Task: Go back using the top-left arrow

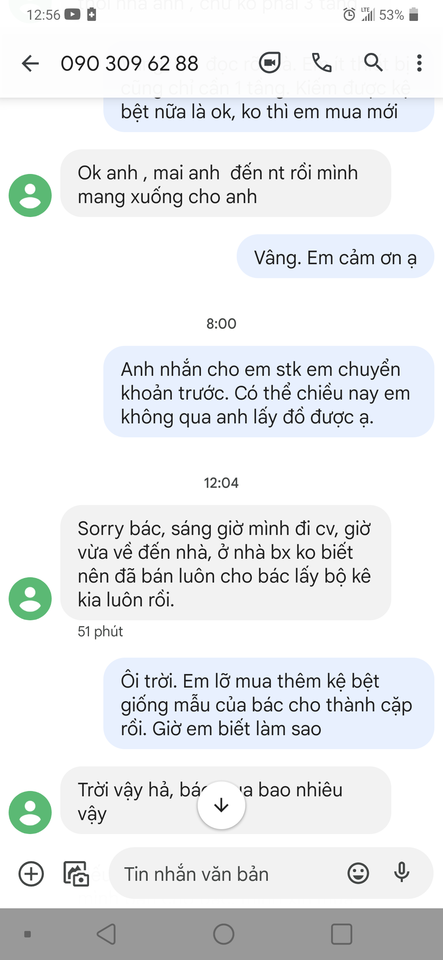Action: 30,63
